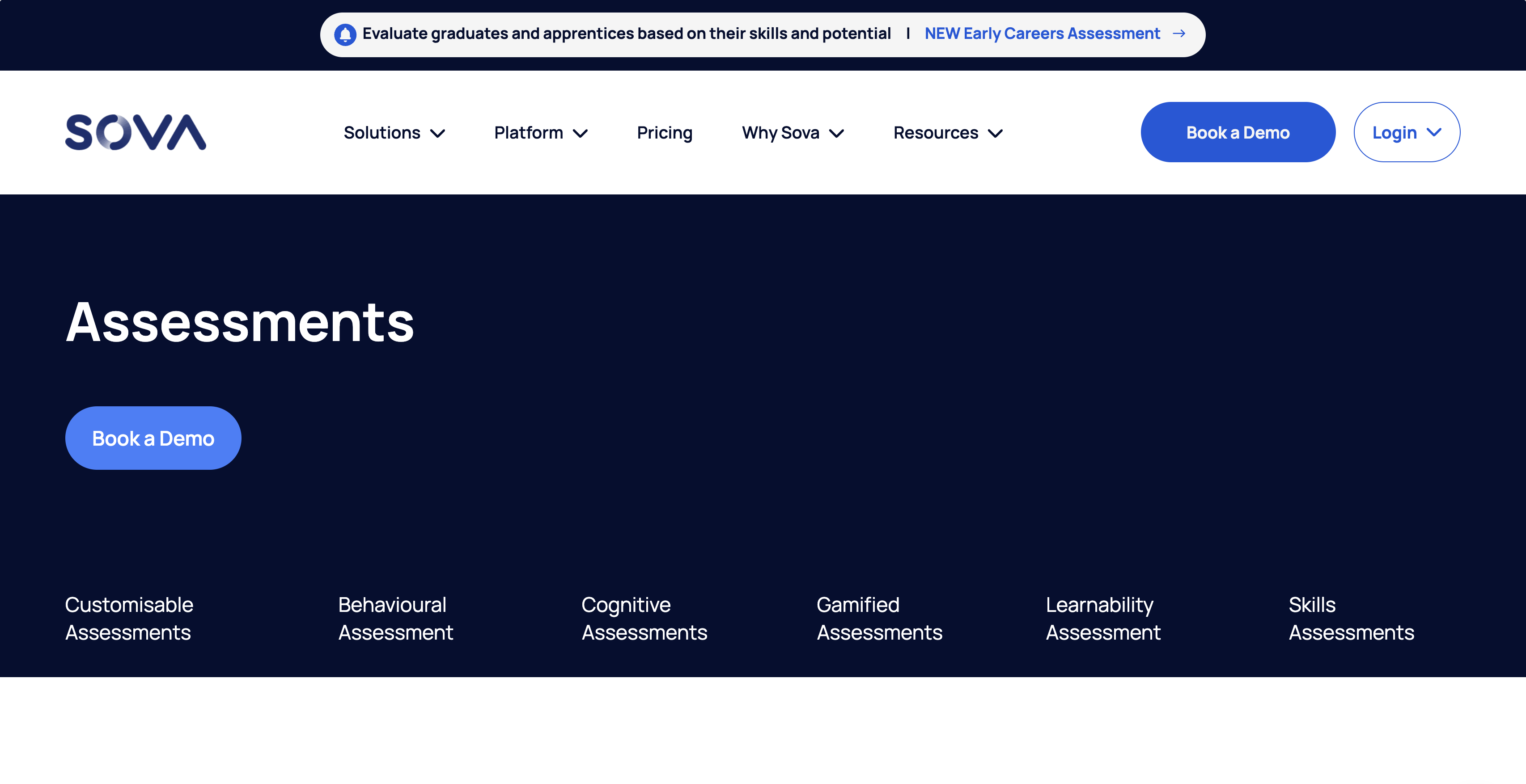
Task: Open the Solutions menu item
Action: tap(382, 133)
